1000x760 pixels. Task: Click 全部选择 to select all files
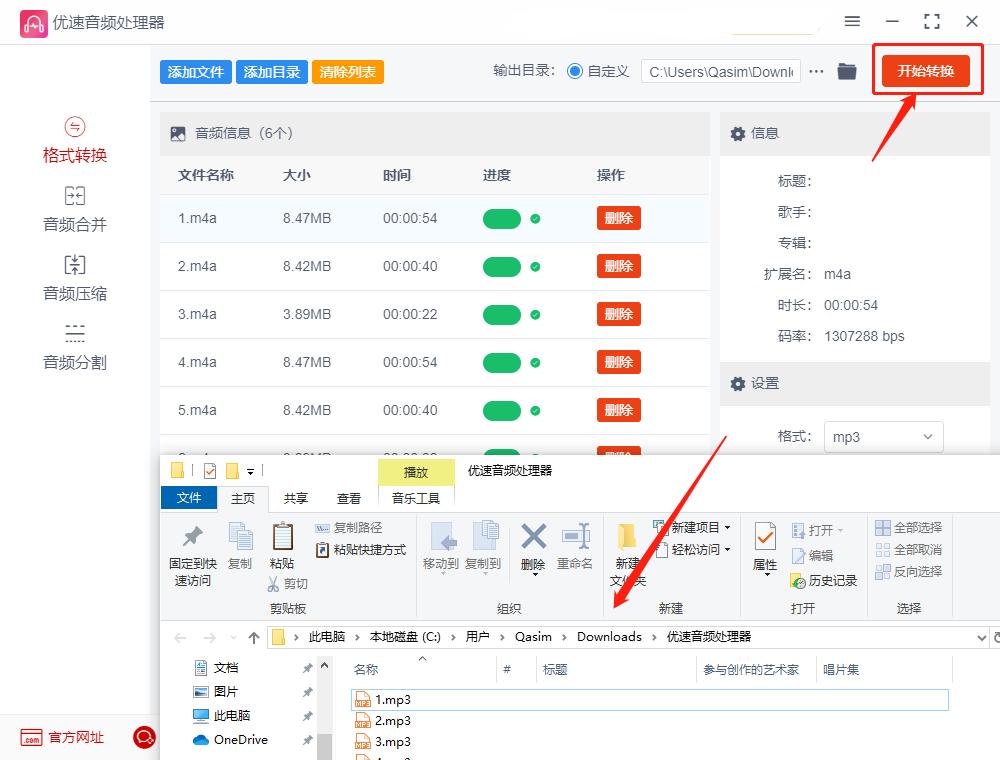point(908,528)
